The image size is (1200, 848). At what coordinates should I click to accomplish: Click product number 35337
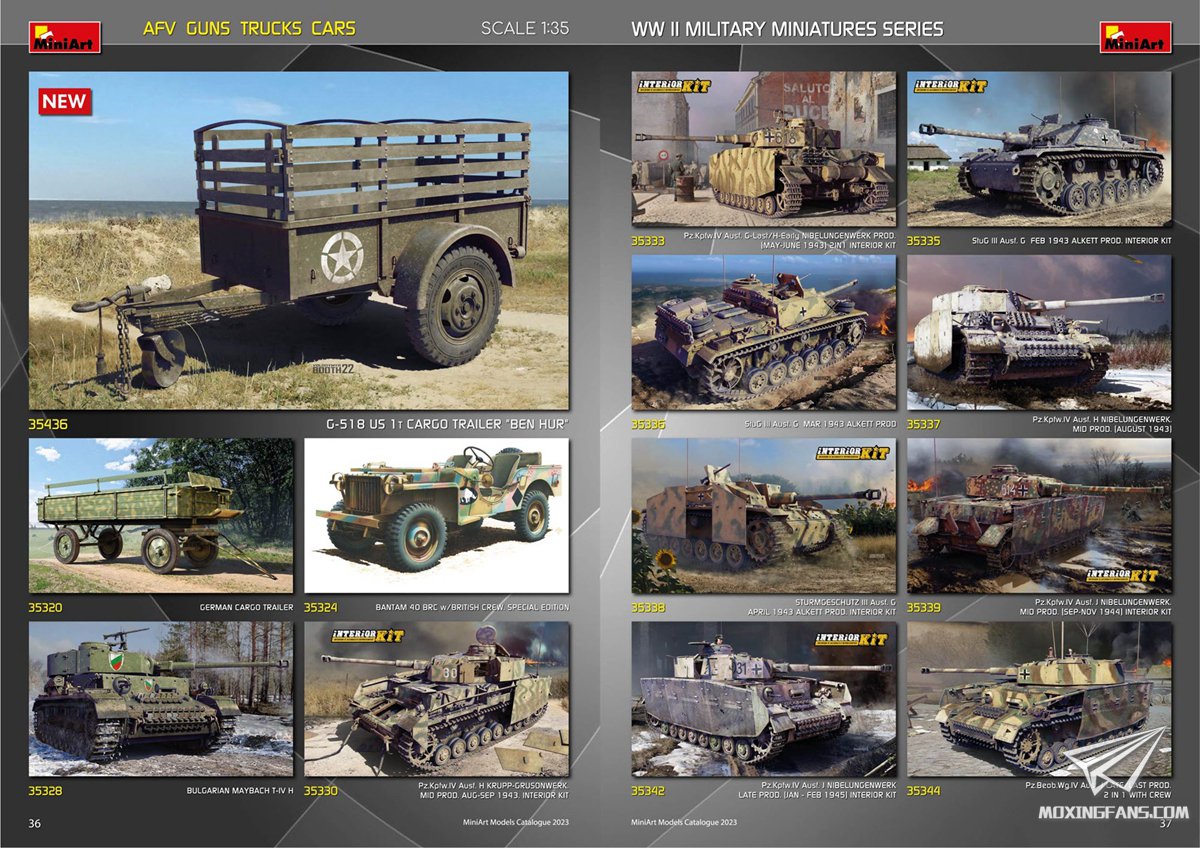(x=926, y=424)
